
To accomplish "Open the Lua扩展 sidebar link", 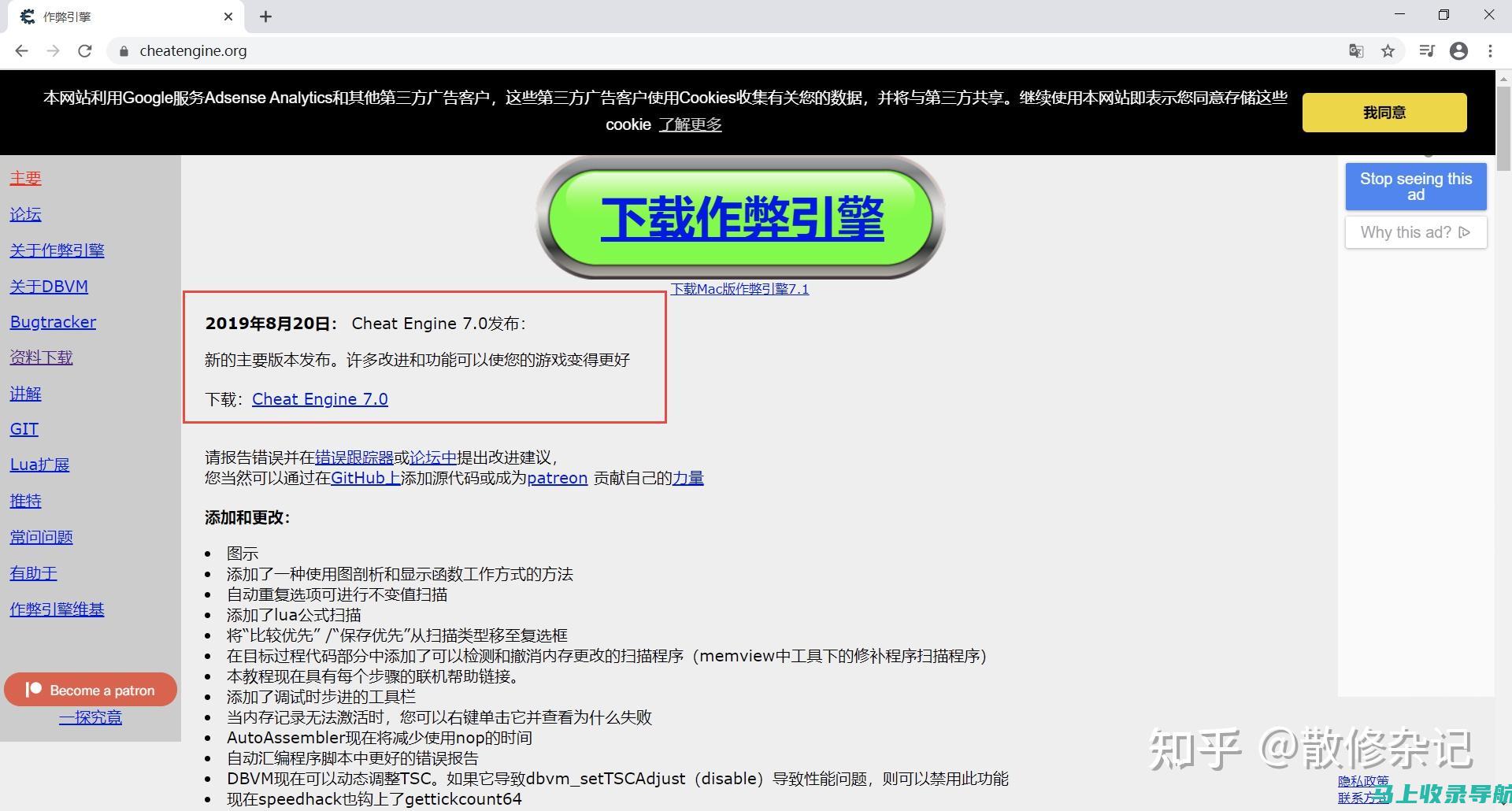I will (x=39, y=465).
